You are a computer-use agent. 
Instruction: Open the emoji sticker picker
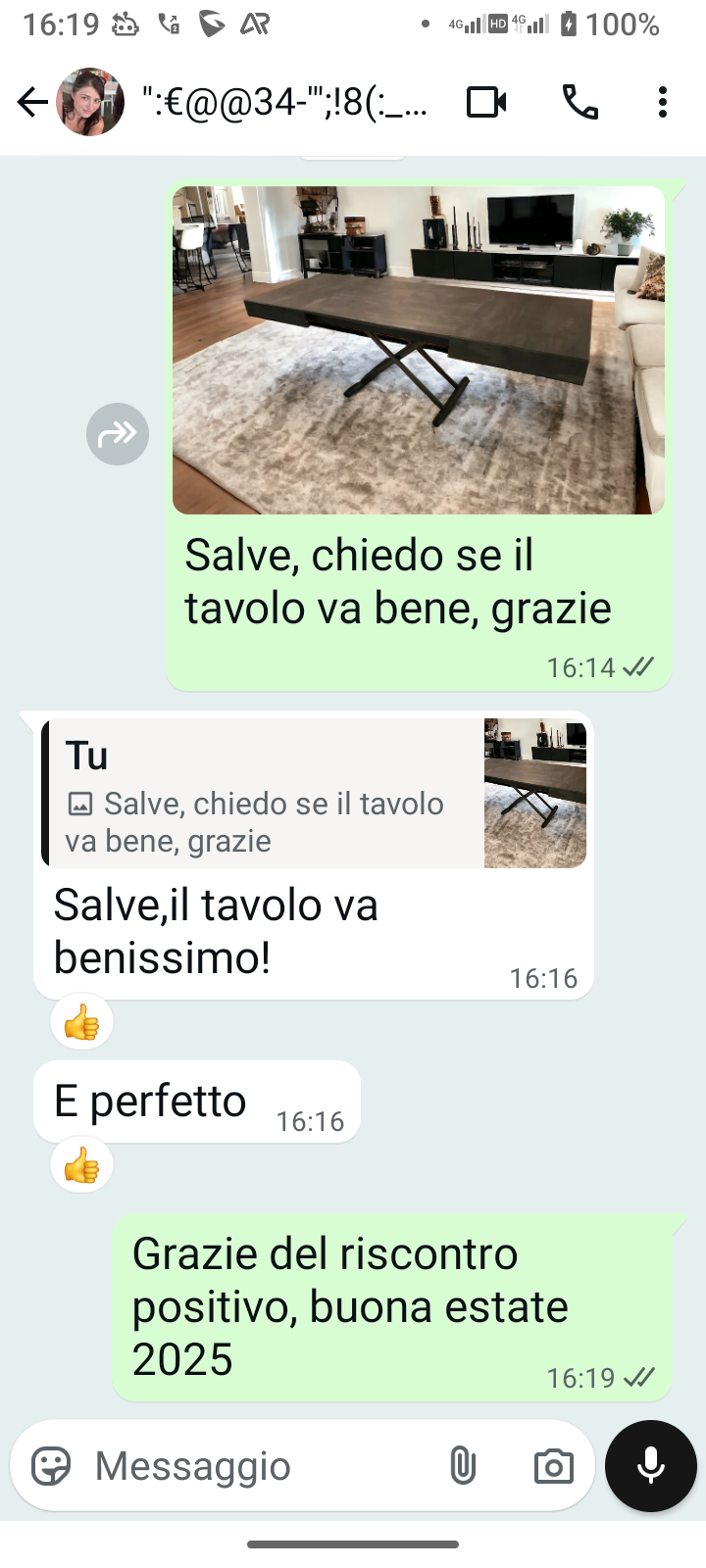51,1466
